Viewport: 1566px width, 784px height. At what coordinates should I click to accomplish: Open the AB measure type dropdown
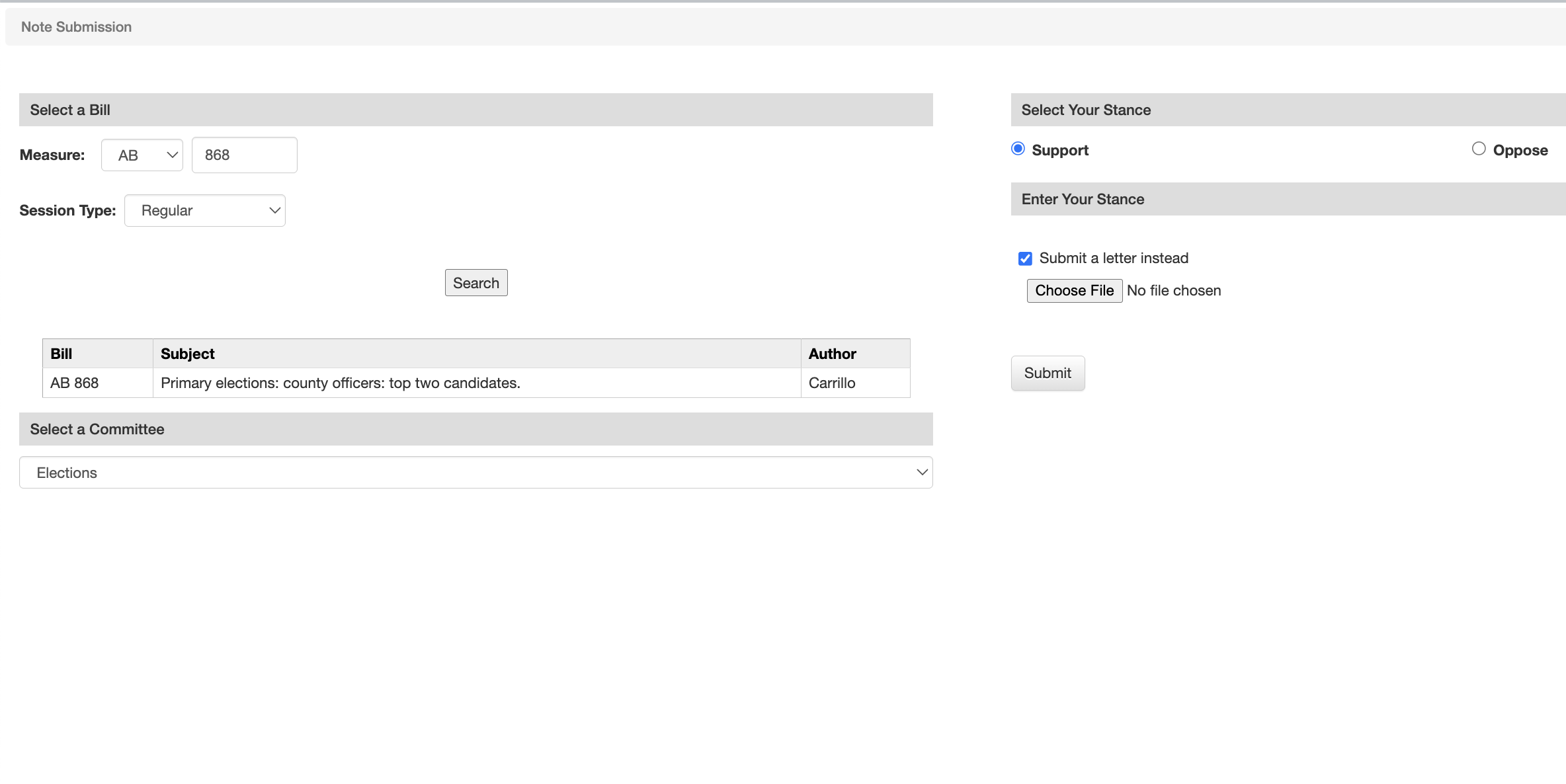(x=142, y=155)
